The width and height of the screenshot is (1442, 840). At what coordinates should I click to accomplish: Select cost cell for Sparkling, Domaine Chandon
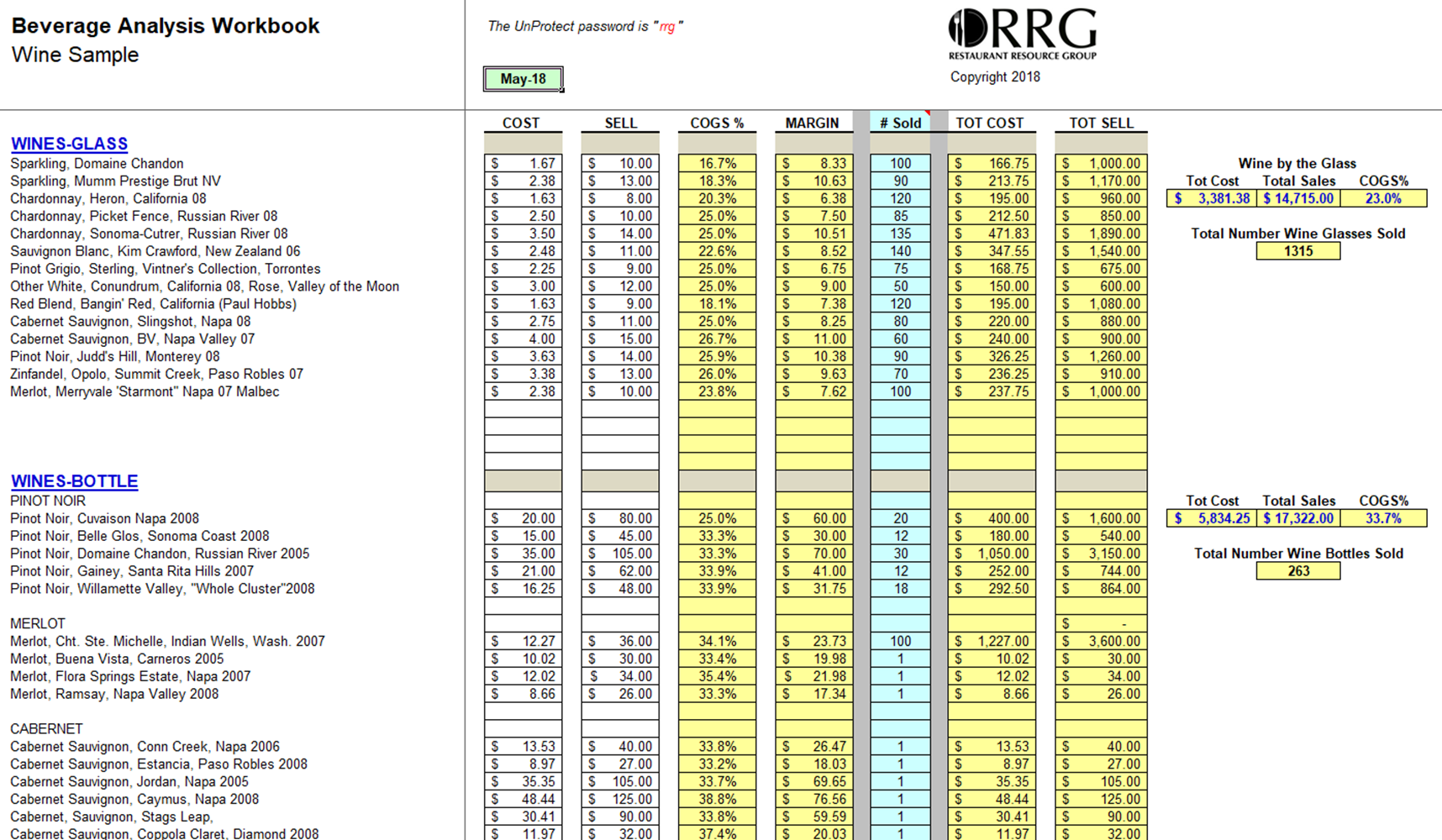pyautogui.click(x=523, y=163)
